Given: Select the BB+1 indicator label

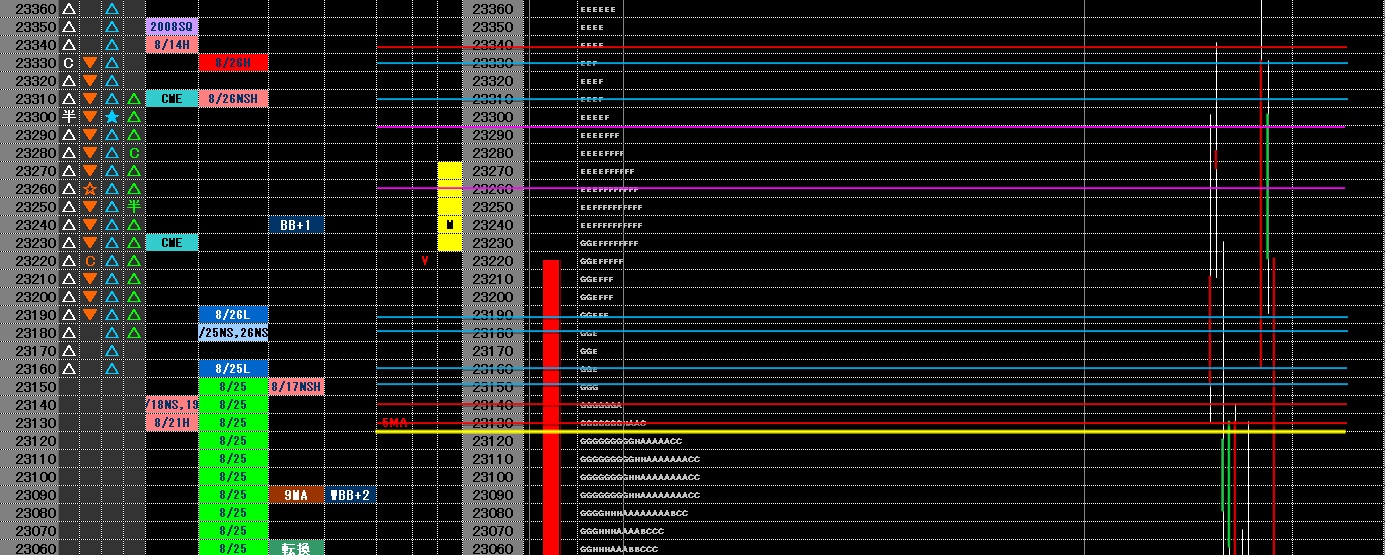Looking at the screenshot, I should [x=296, y=225].
